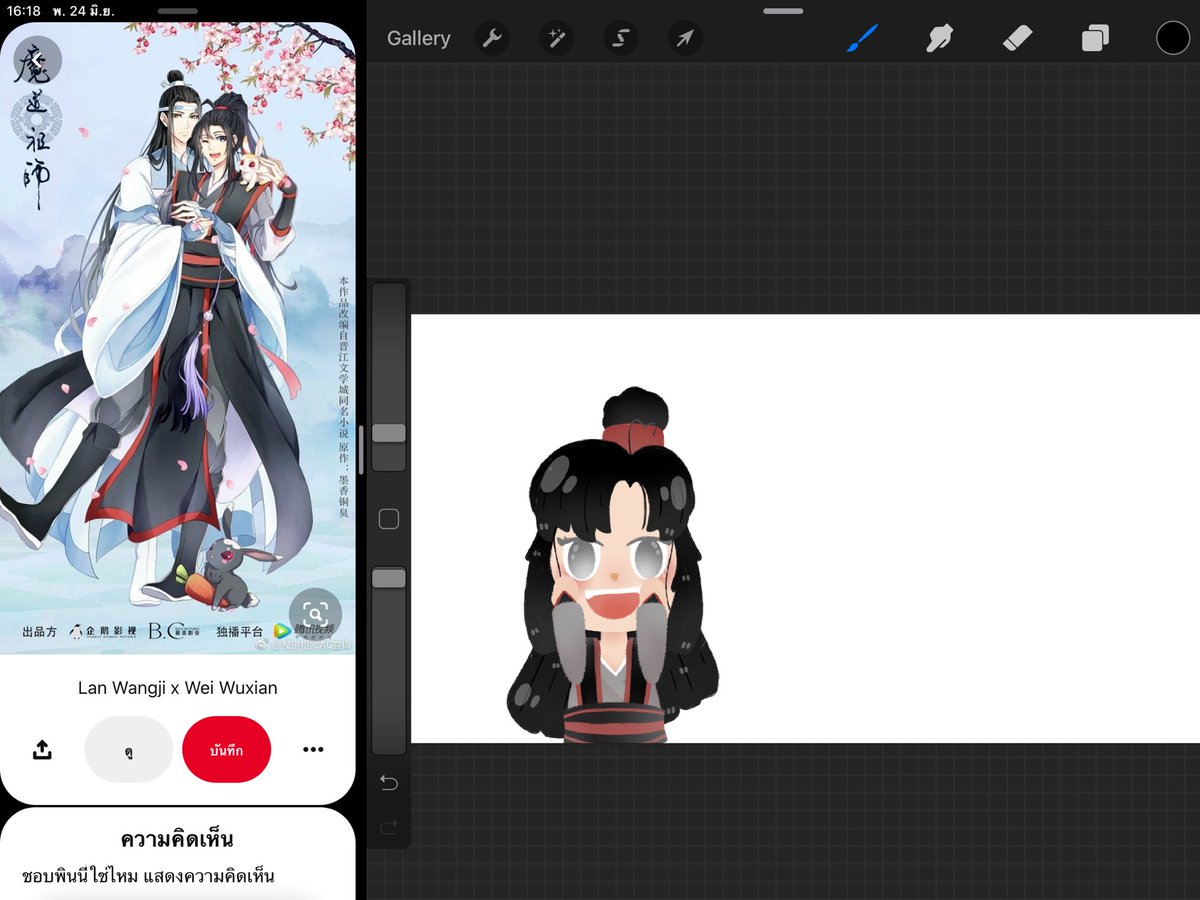Open the Actions wrench menu
The height and width of the screenshot is (900, 1200).
tap(491, 39)
